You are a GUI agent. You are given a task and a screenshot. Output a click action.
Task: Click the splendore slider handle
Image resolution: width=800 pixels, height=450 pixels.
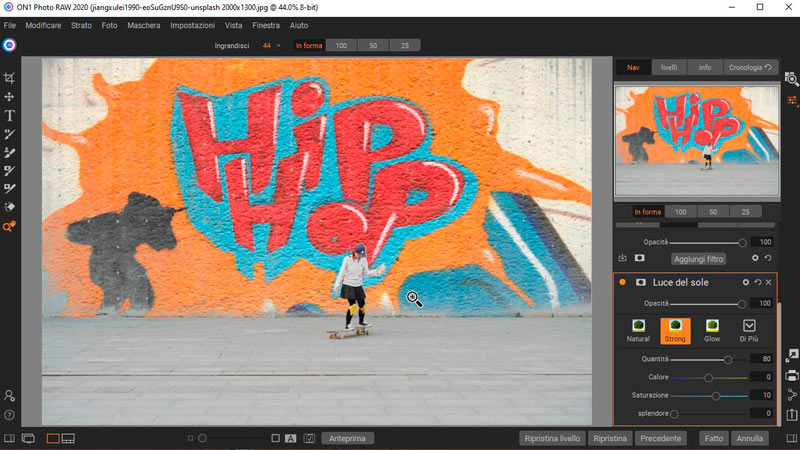[674, 414]
